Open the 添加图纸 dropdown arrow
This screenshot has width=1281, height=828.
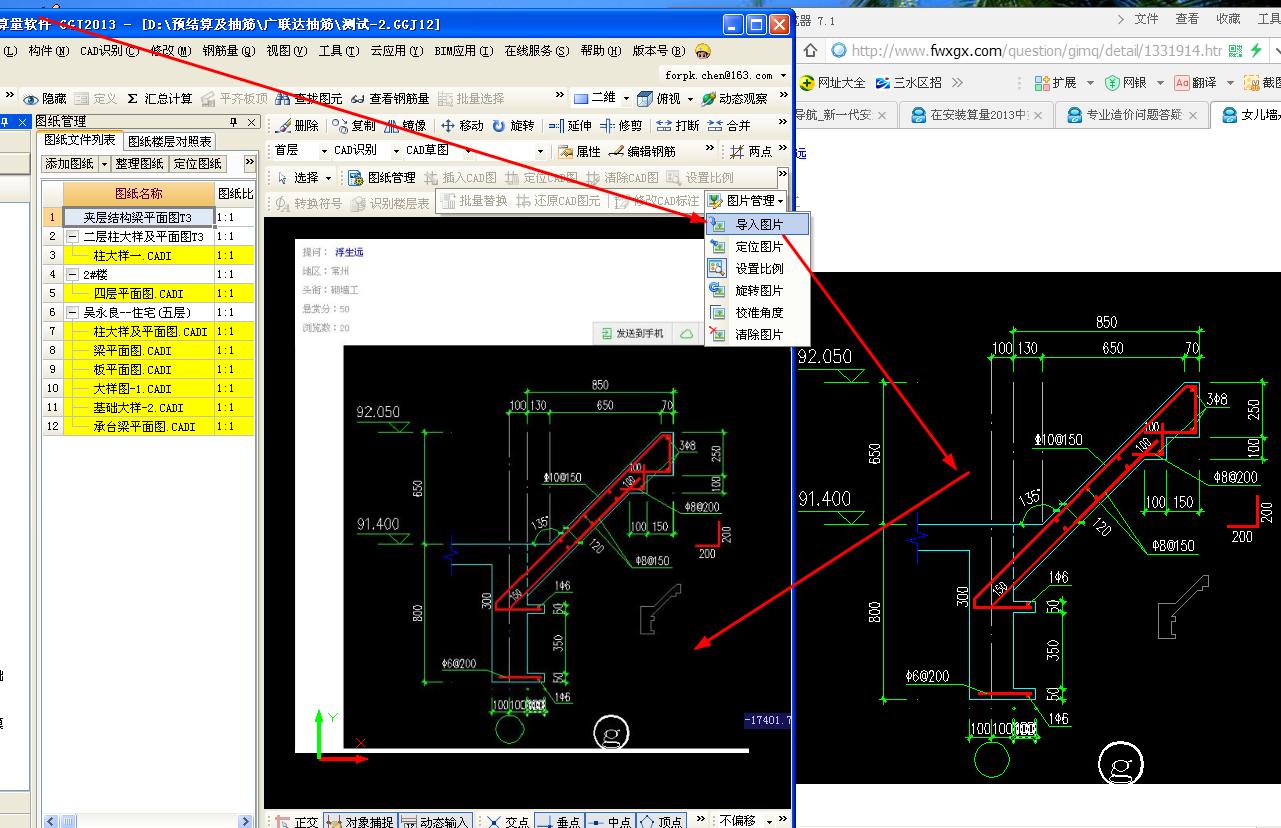point(104,164)
